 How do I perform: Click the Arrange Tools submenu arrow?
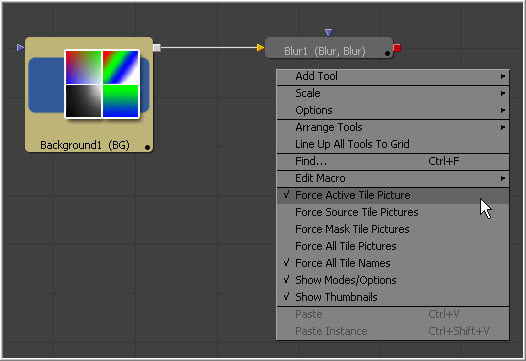pyautogui.click(x=503, y=127)
